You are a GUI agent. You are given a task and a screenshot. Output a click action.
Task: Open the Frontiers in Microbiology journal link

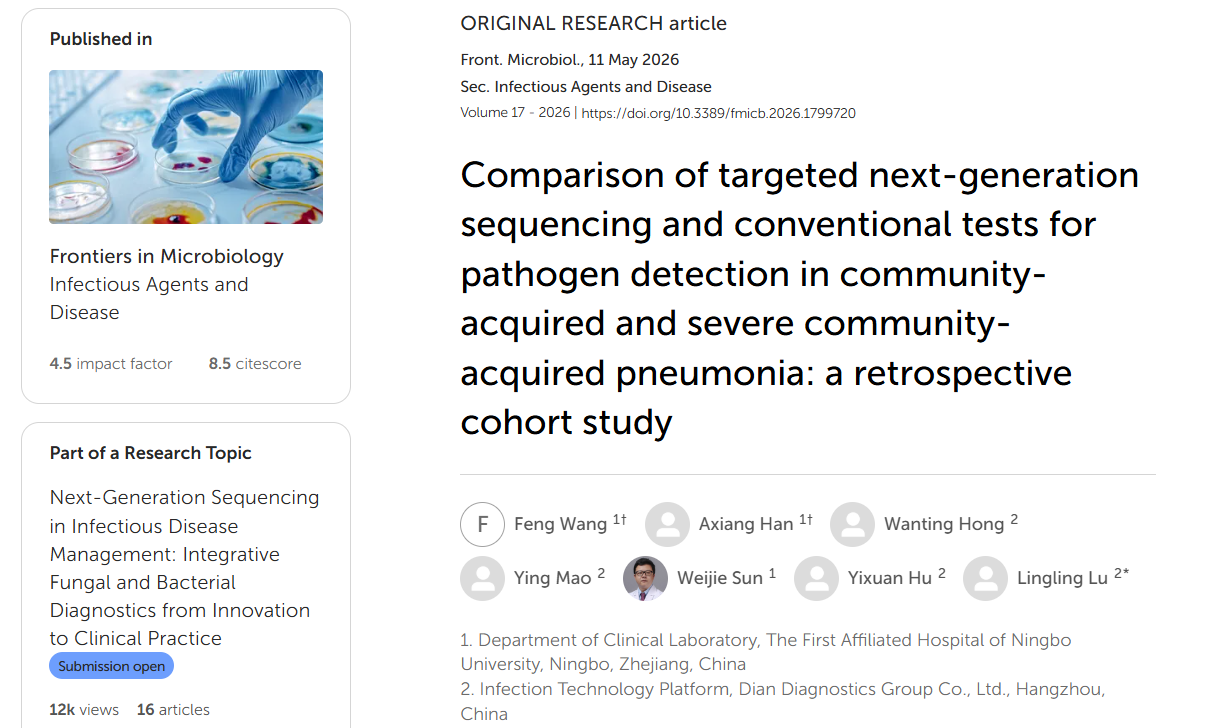tap(167, 256)
